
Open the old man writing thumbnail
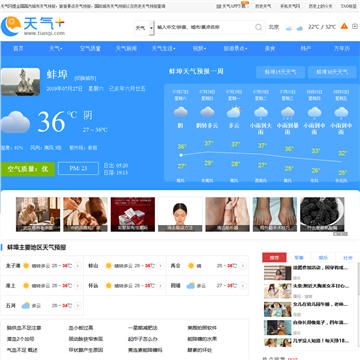(38, 214)
